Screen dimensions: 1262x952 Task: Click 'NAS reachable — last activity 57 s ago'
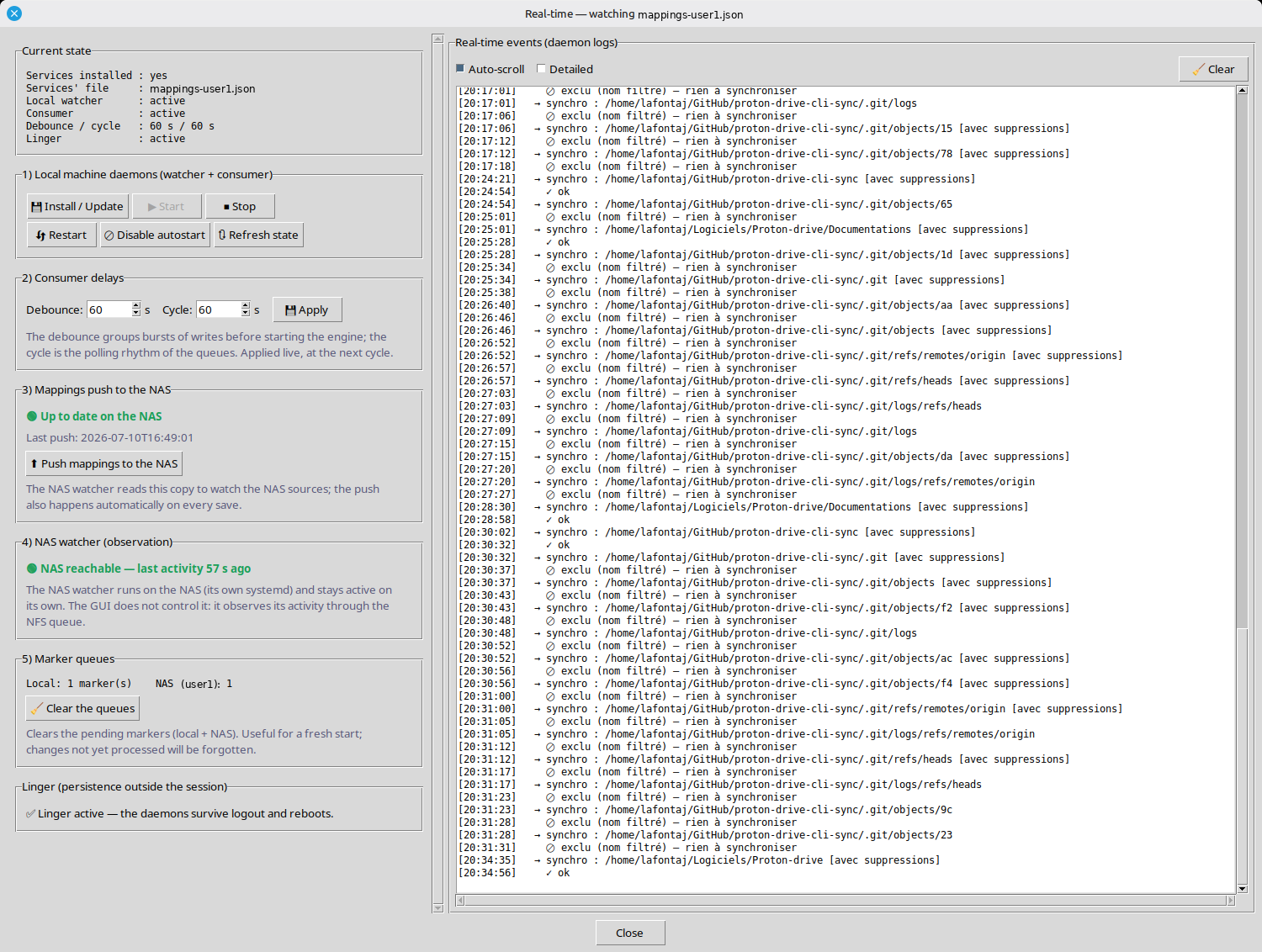pyautogui.click(x=146, y=569)
